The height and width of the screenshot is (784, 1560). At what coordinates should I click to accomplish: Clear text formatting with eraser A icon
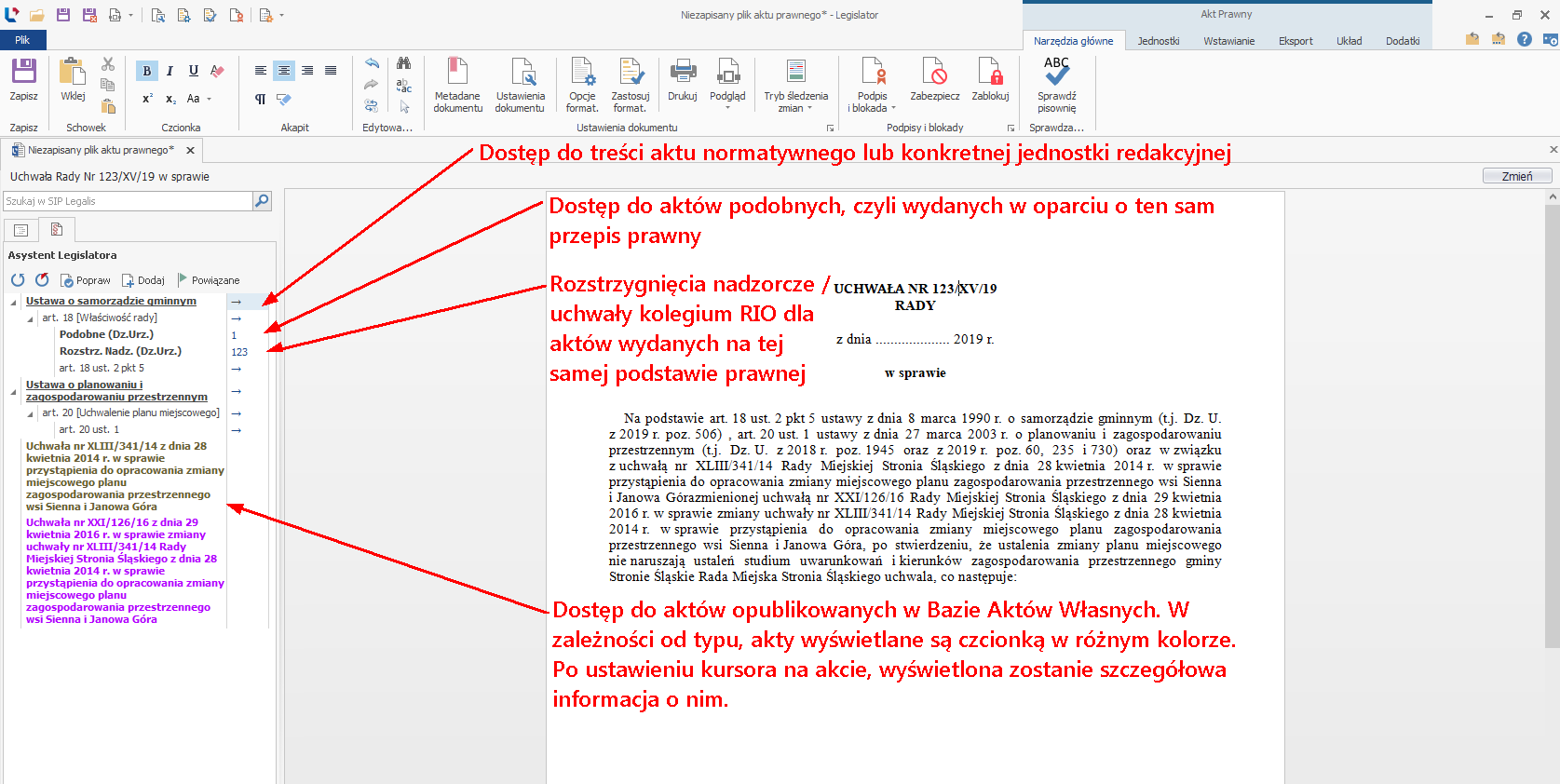(x=217, y=71)
